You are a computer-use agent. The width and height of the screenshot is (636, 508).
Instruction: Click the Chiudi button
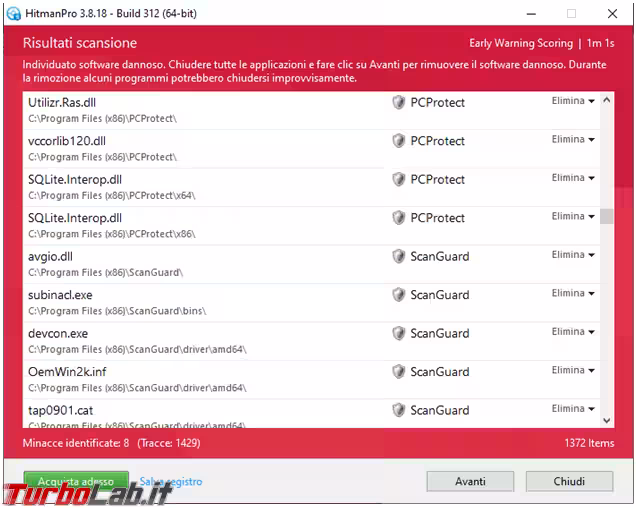[x=569, y=481]
